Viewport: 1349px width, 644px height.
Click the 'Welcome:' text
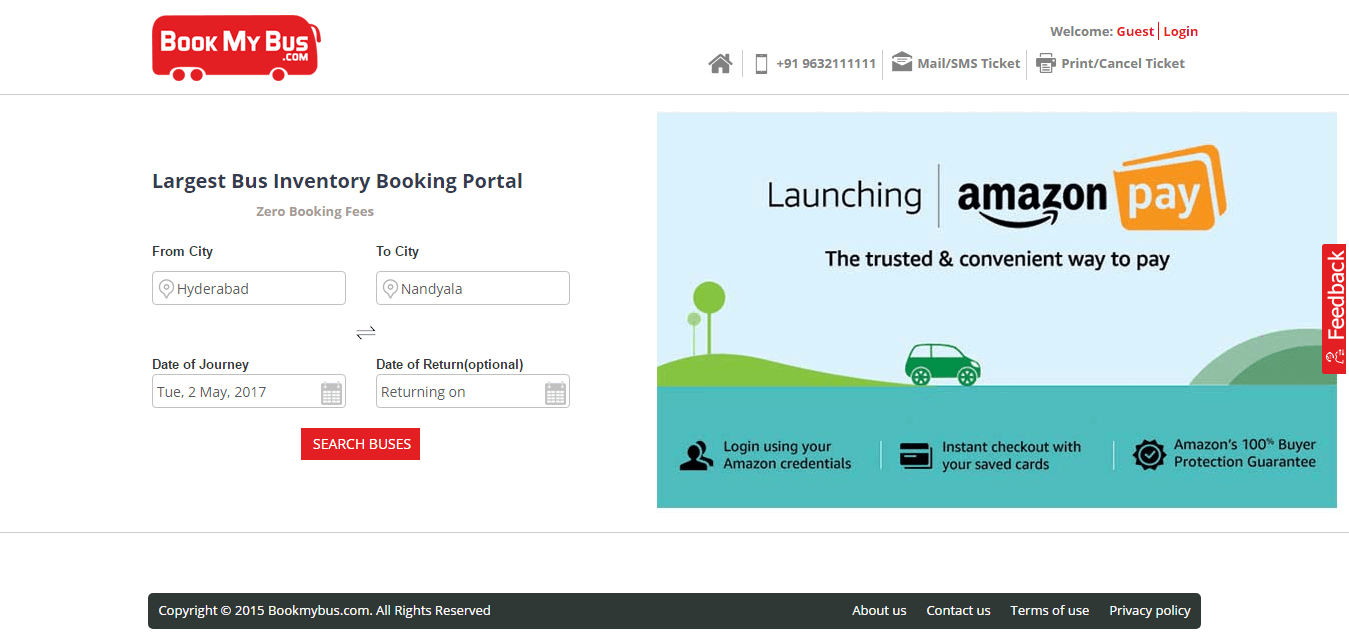[1081, 31]
